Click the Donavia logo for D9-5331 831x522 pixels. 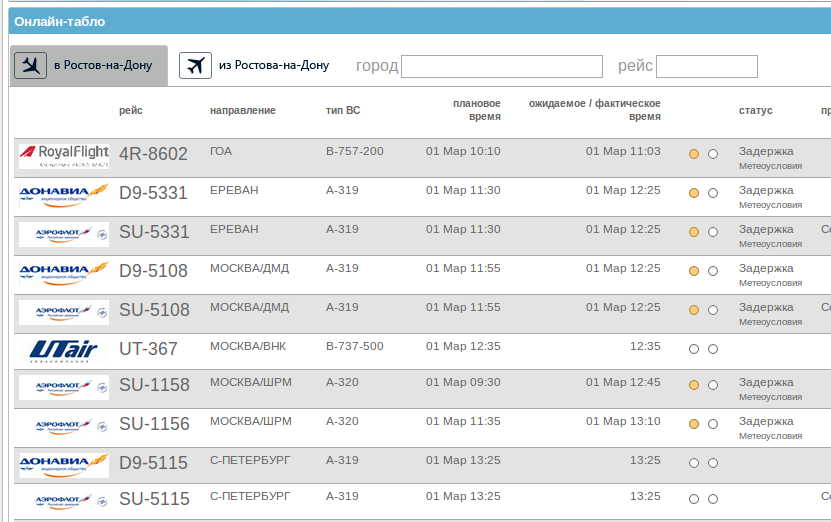tap(64, 196)
